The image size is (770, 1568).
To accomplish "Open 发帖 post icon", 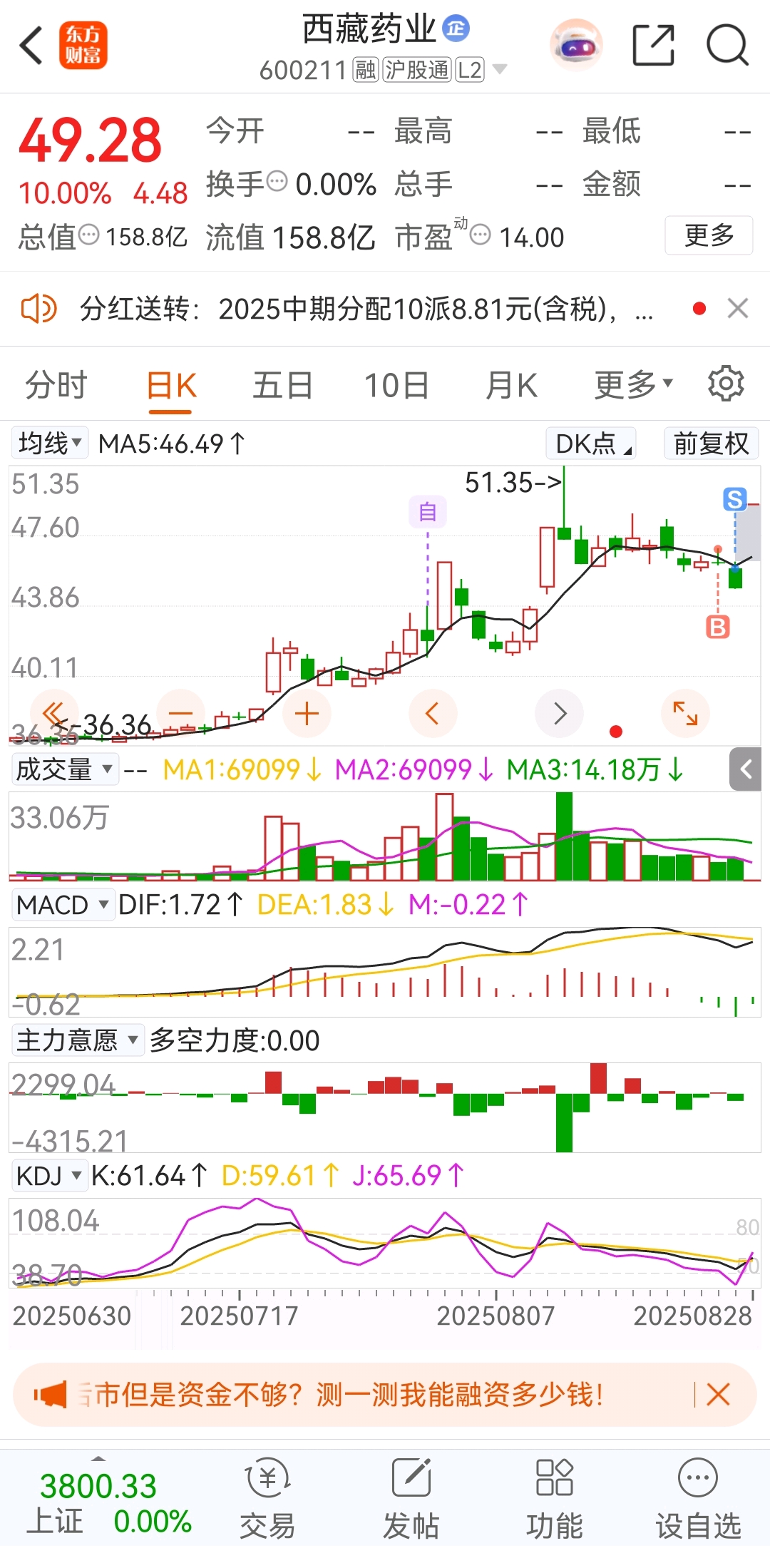I will (x=411, y=1497).
